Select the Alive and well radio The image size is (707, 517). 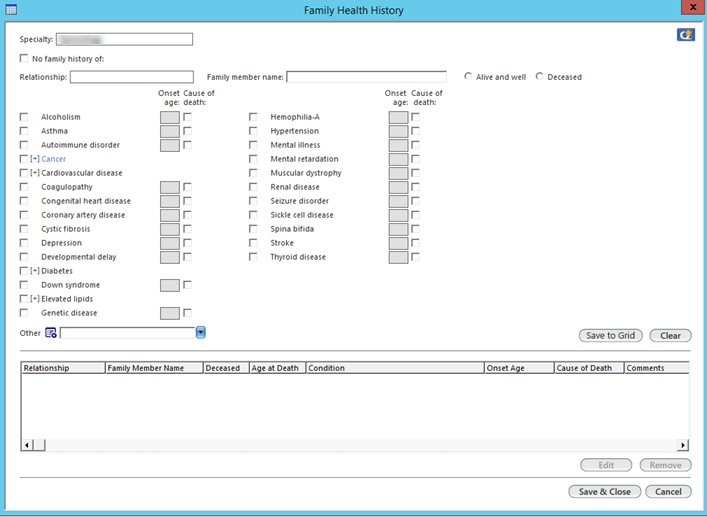[468, 76]
